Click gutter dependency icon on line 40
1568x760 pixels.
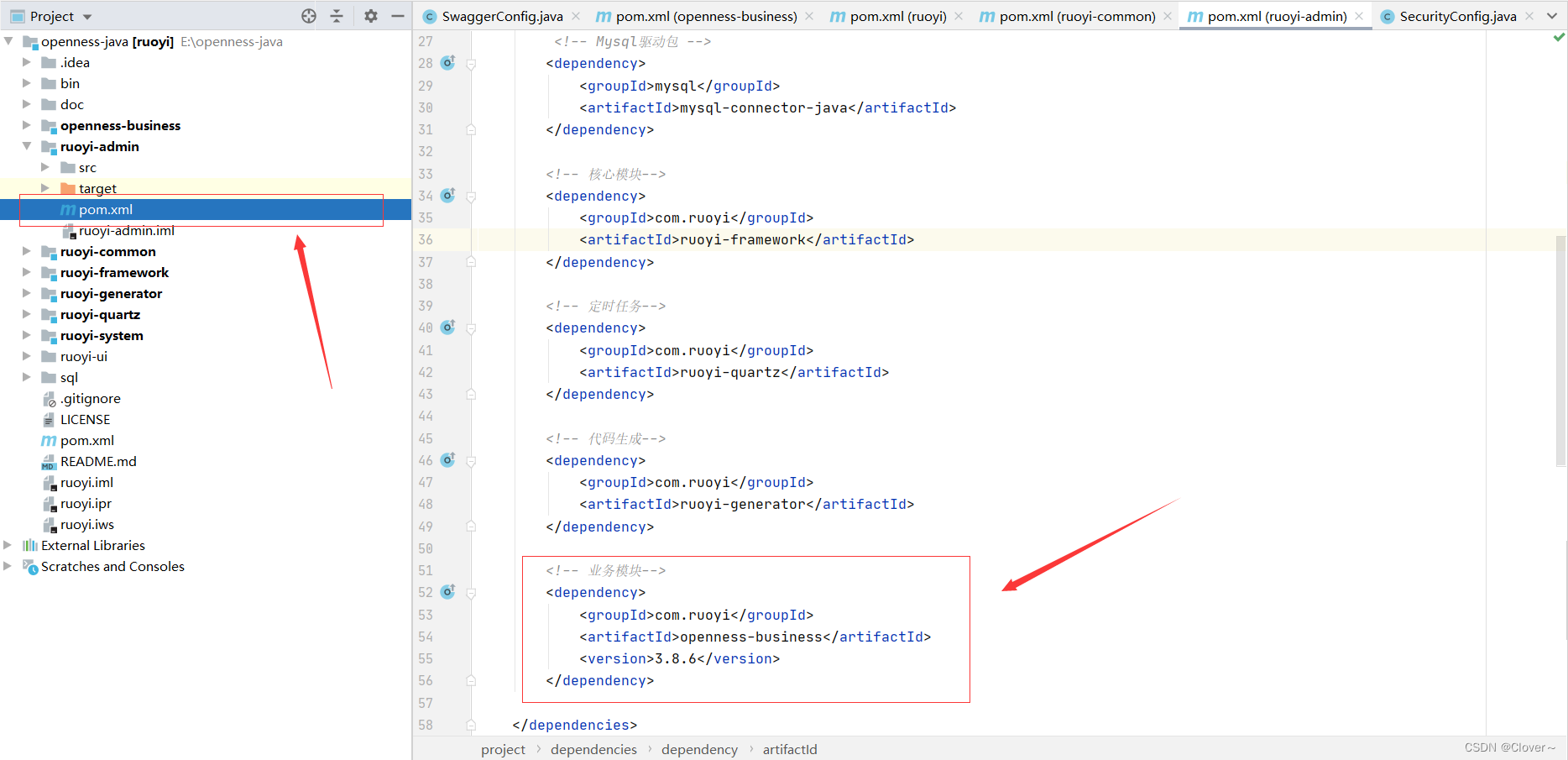448,327
